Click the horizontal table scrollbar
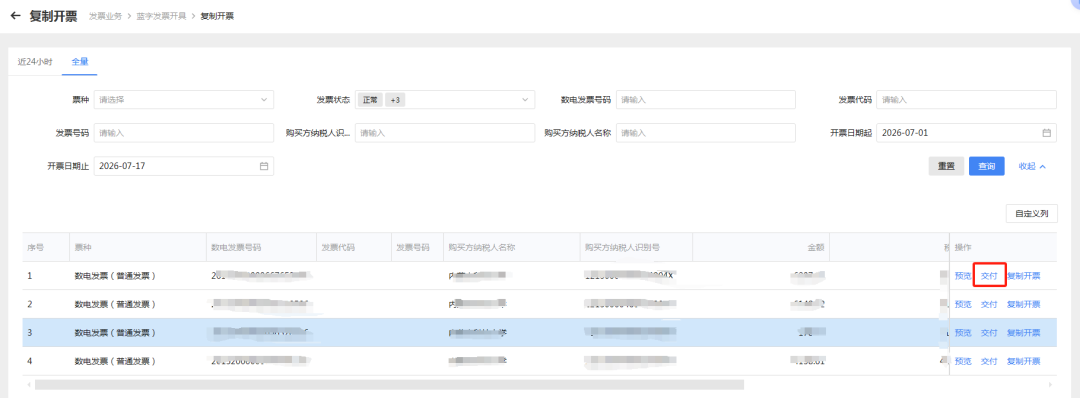Viewport: 1080px width, 398px height. 389,384
